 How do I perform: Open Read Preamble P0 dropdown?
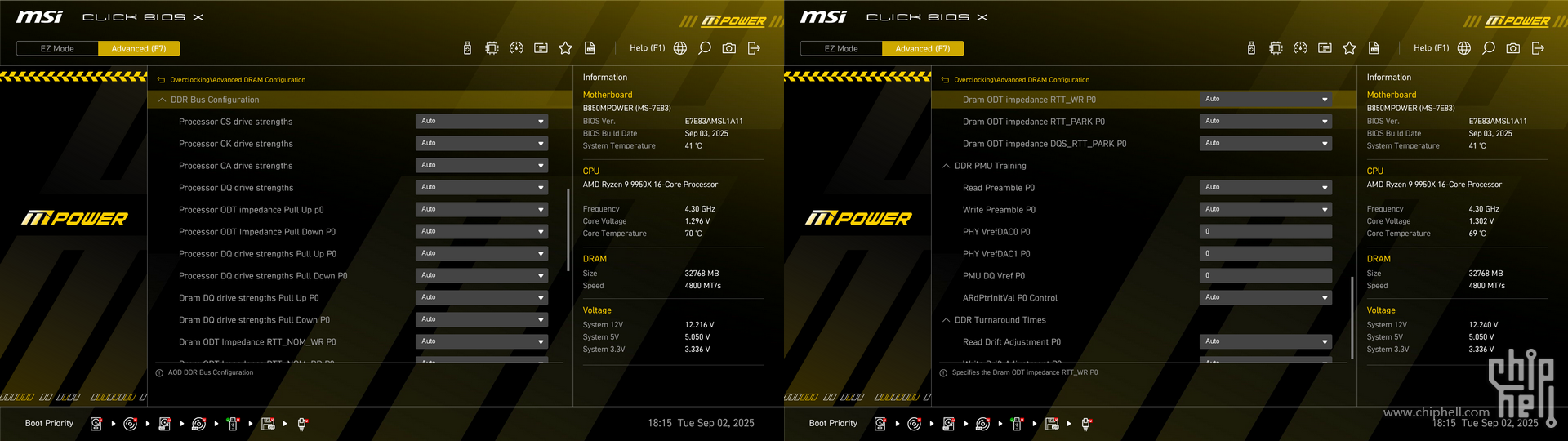point(1266,188)
